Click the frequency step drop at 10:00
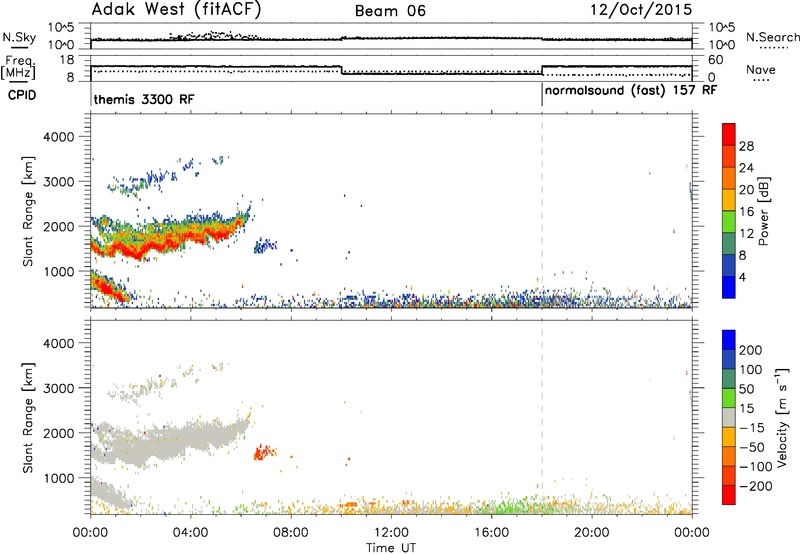This screenshot has height=554, width=800. click(x=341, y=70)
